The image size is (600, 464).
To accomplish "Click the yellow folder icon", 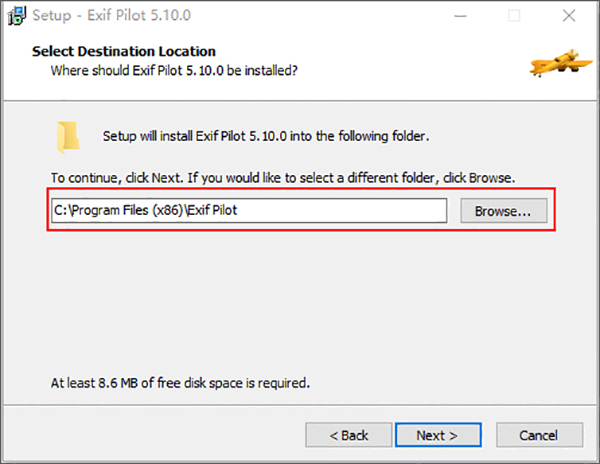I will tap(68, 137).
